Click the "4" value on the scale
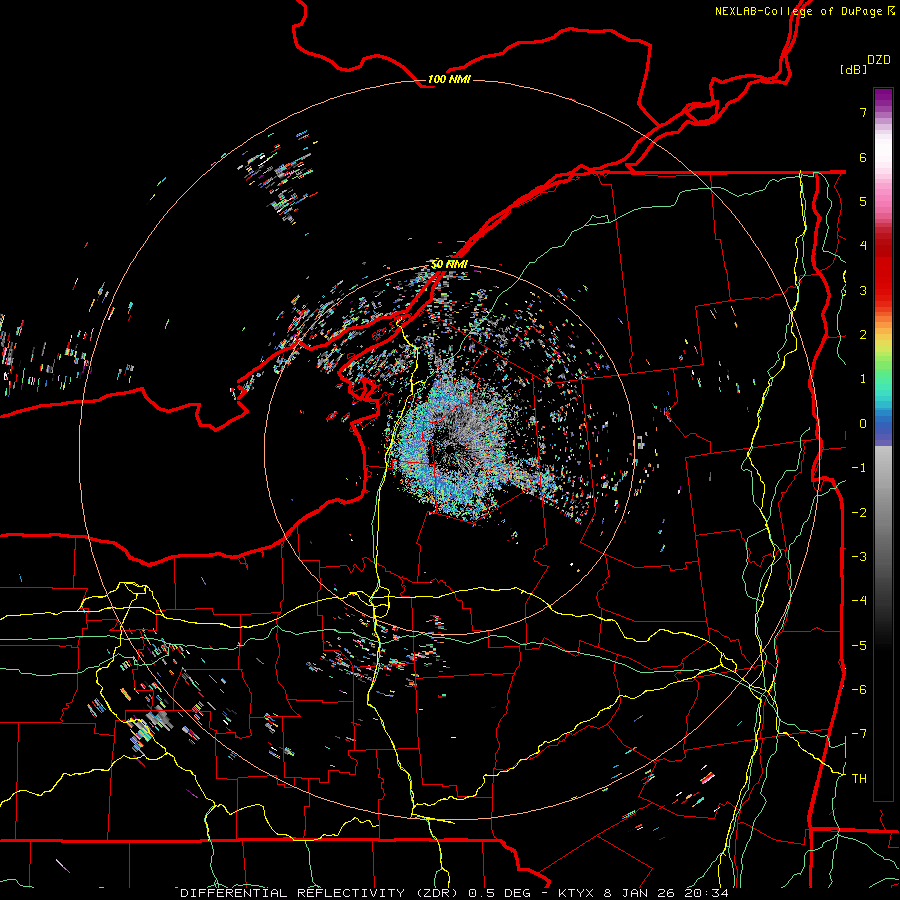 coord(863,246)
